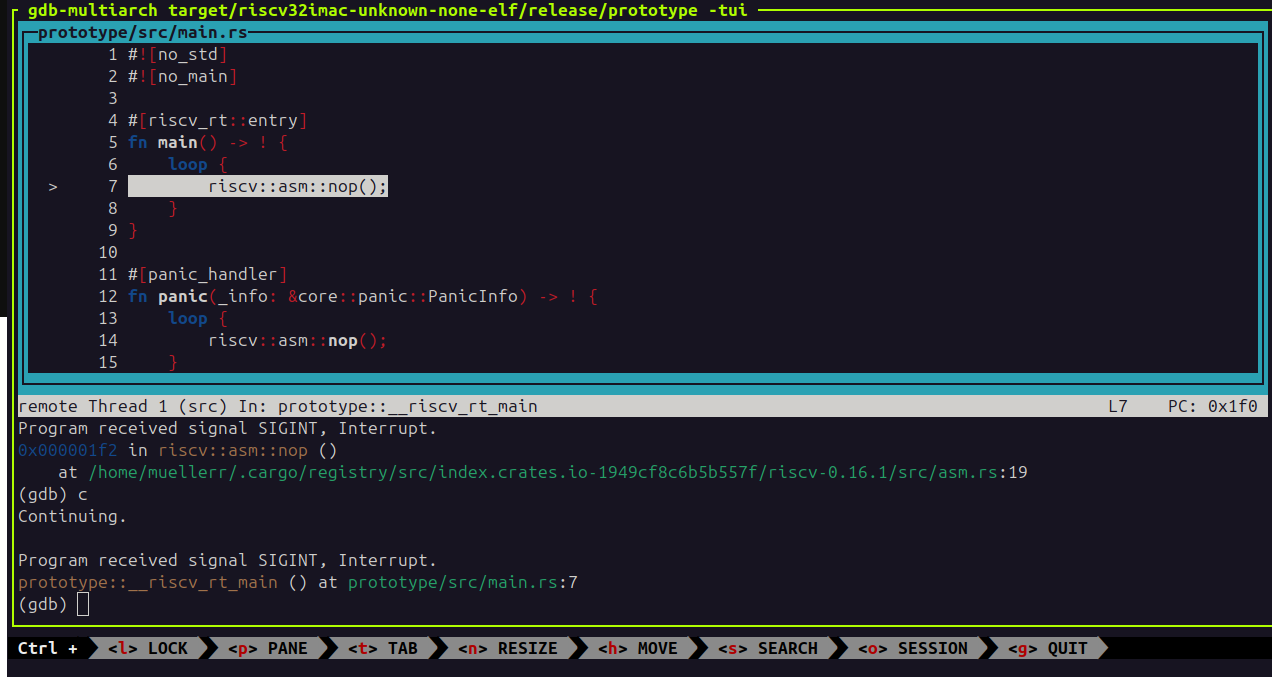Click source line 5 fn main() -> ! {
This screenshot has width=1272, height=677.
click(x=208, y=142)
